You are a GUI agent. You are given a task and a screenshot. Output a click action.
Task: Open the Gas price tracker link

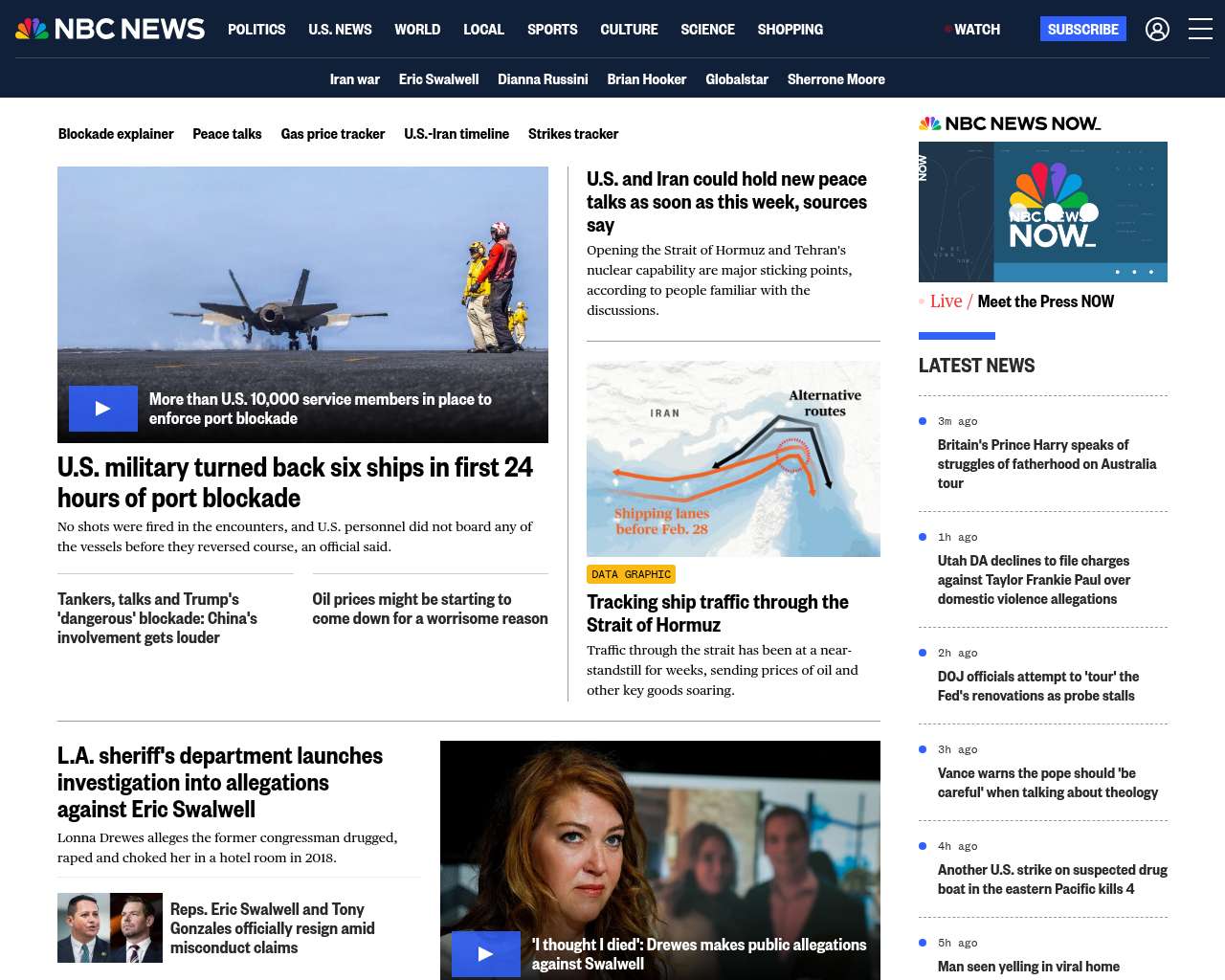pos(332,134)
